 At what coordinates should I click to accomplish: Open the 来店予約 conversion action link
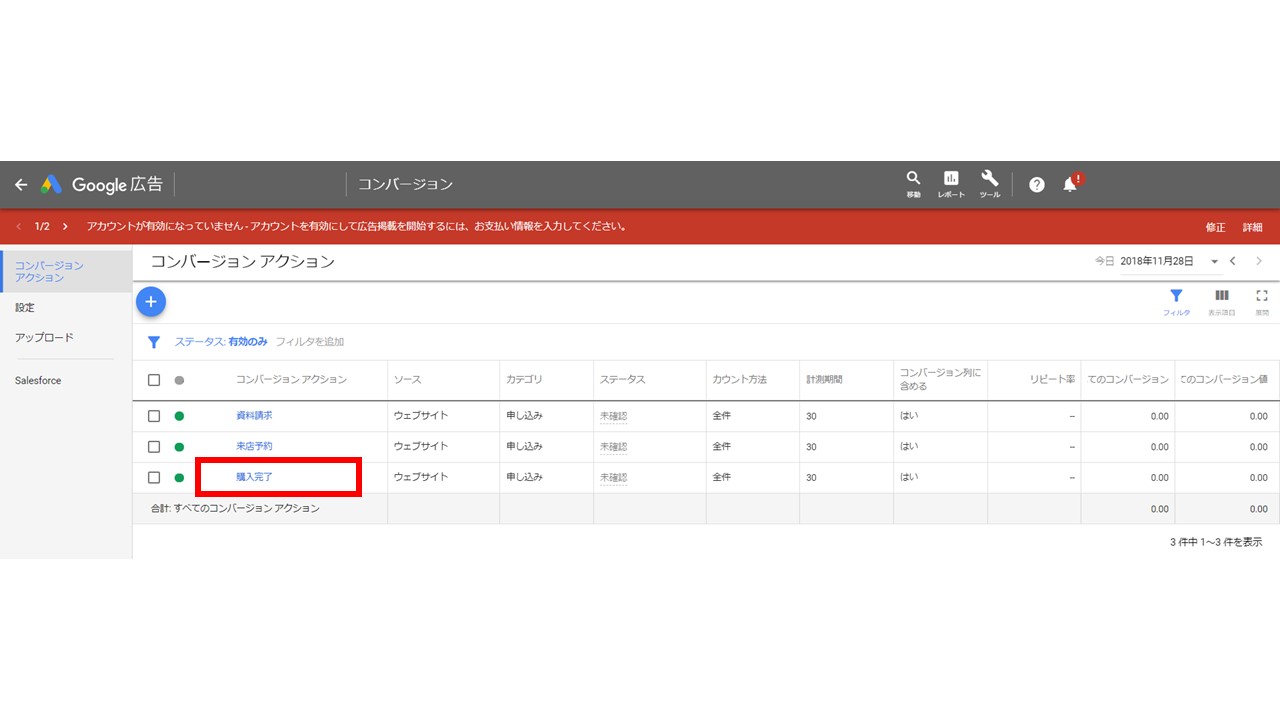254,447
